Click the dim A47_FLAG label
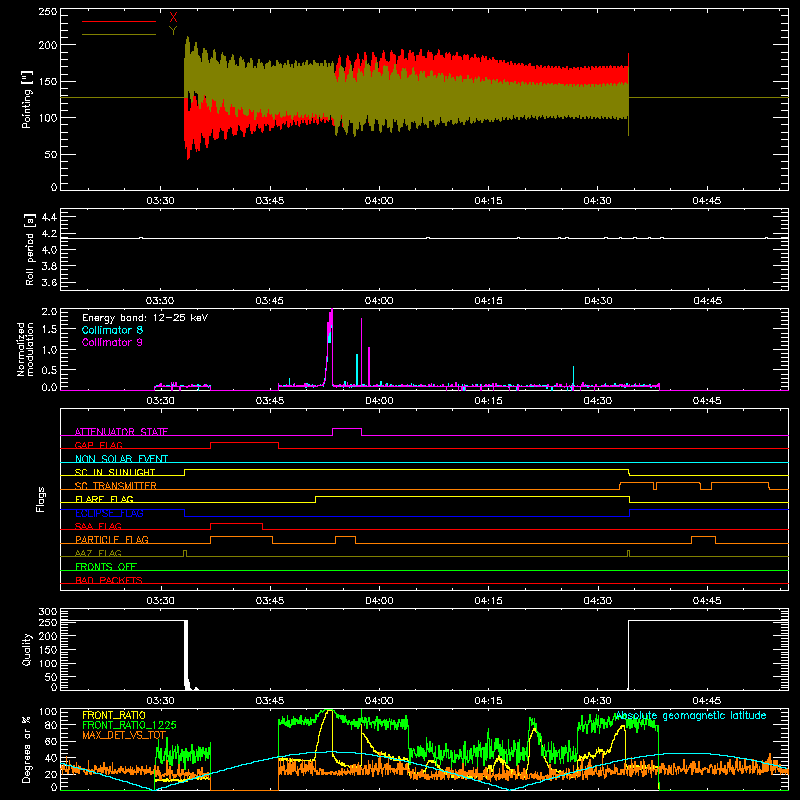Viewport: 800px width, 800px height. 98,553
